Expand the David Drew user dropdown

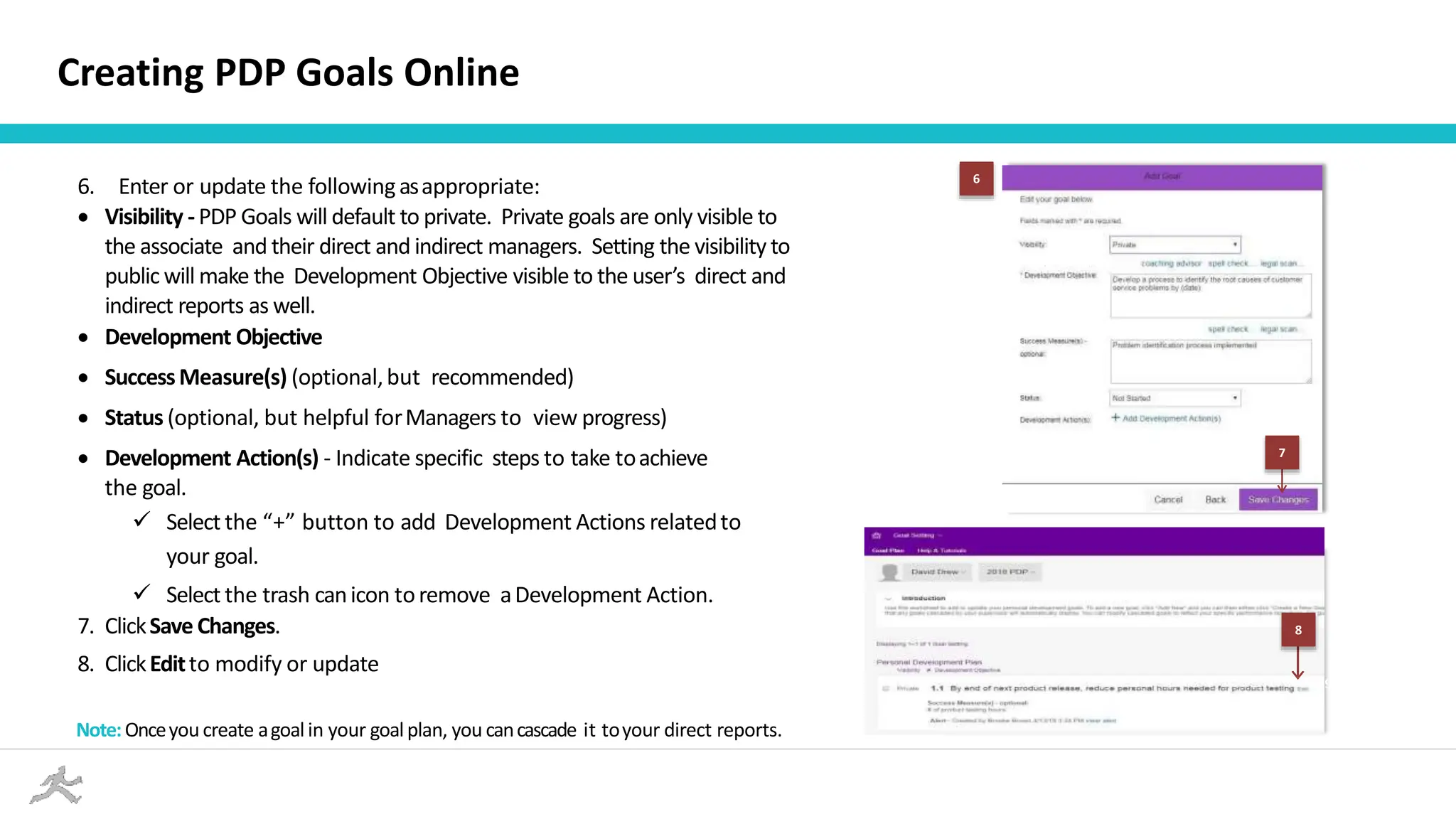pos(938,572)
